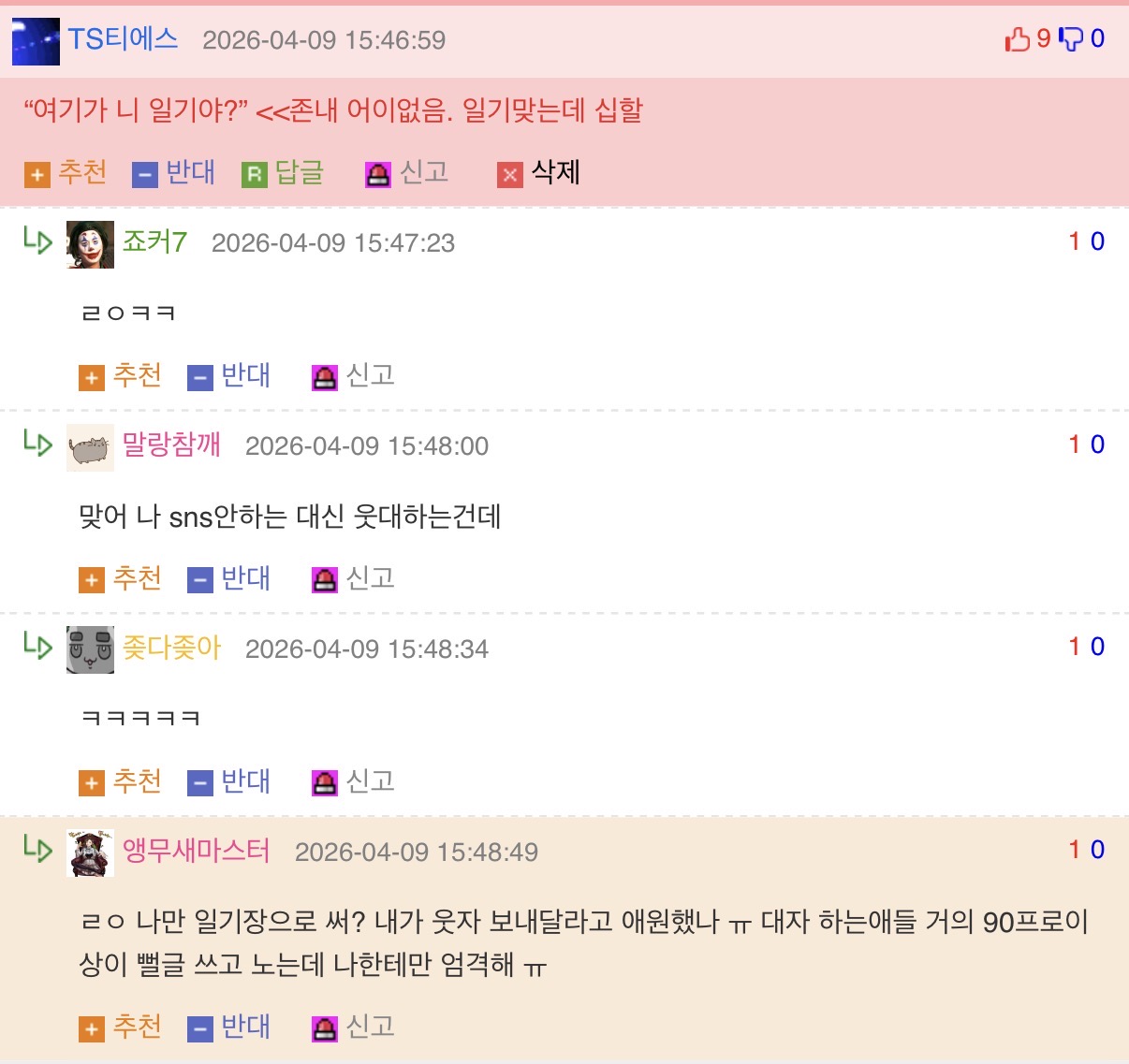Click the green R 답글 icon on top comment
The width and height of the screenshot is (1129, 1064).
point(255,175)
